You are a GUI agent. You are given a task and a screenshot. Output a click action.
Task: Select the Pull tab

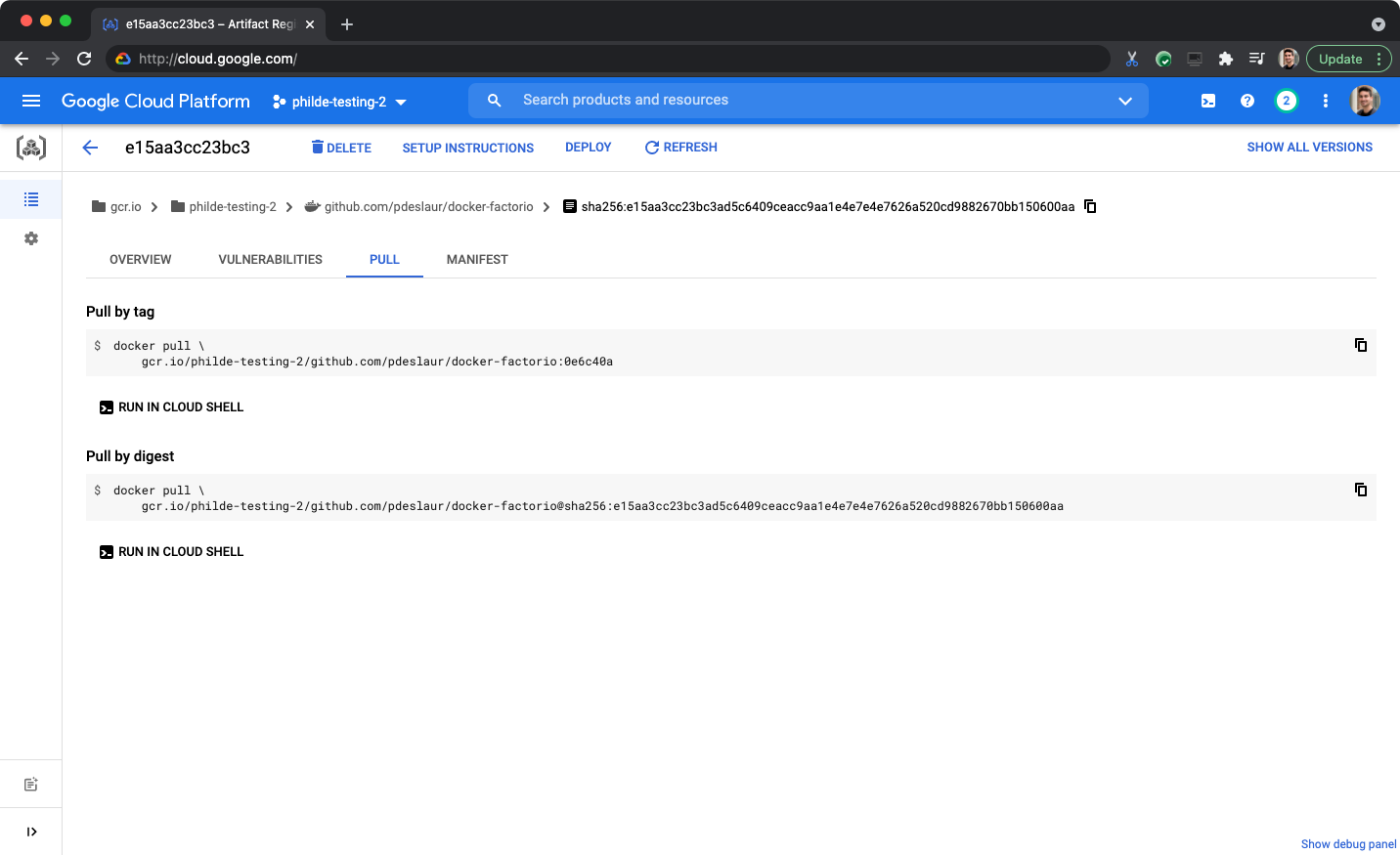pyautogui.click(x=384, y=260)
